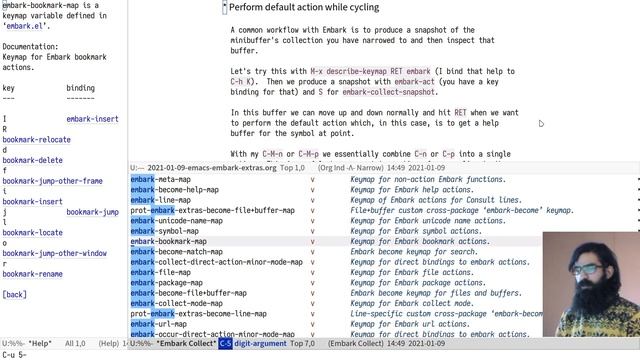Viewport: 640px width, 360px height.
Task: Select embark-file-map entry
Action: point(160,272)
